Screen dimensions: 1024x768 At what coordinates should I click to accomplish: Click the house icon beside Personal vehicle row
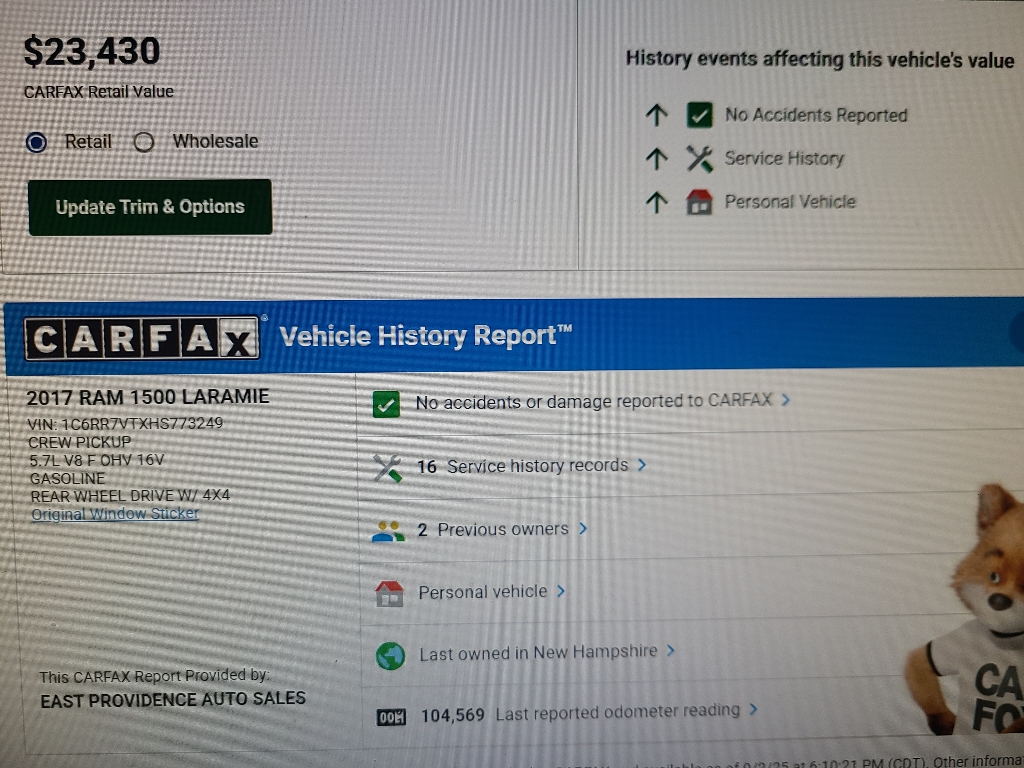coord(390,594)
